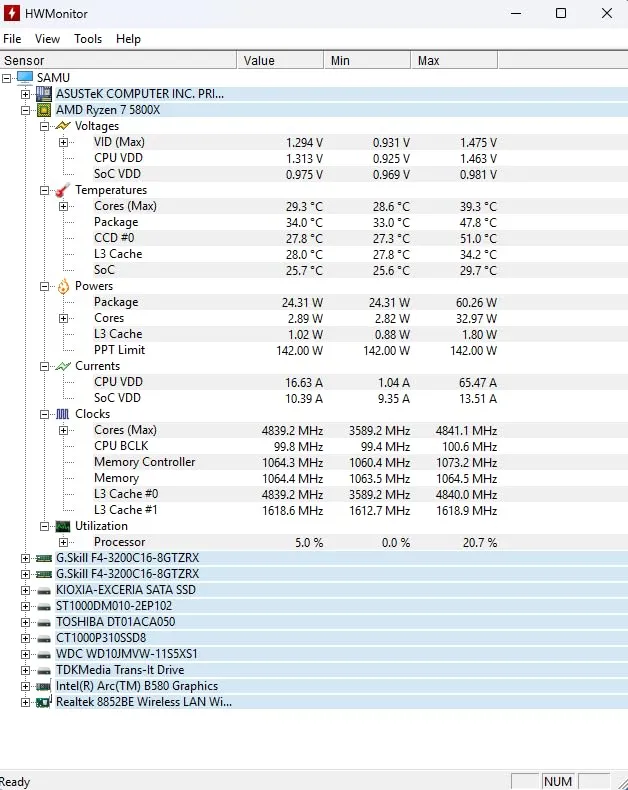Click the Clocks square-wave icon
The image size is (628, 790).
[62, 414]
